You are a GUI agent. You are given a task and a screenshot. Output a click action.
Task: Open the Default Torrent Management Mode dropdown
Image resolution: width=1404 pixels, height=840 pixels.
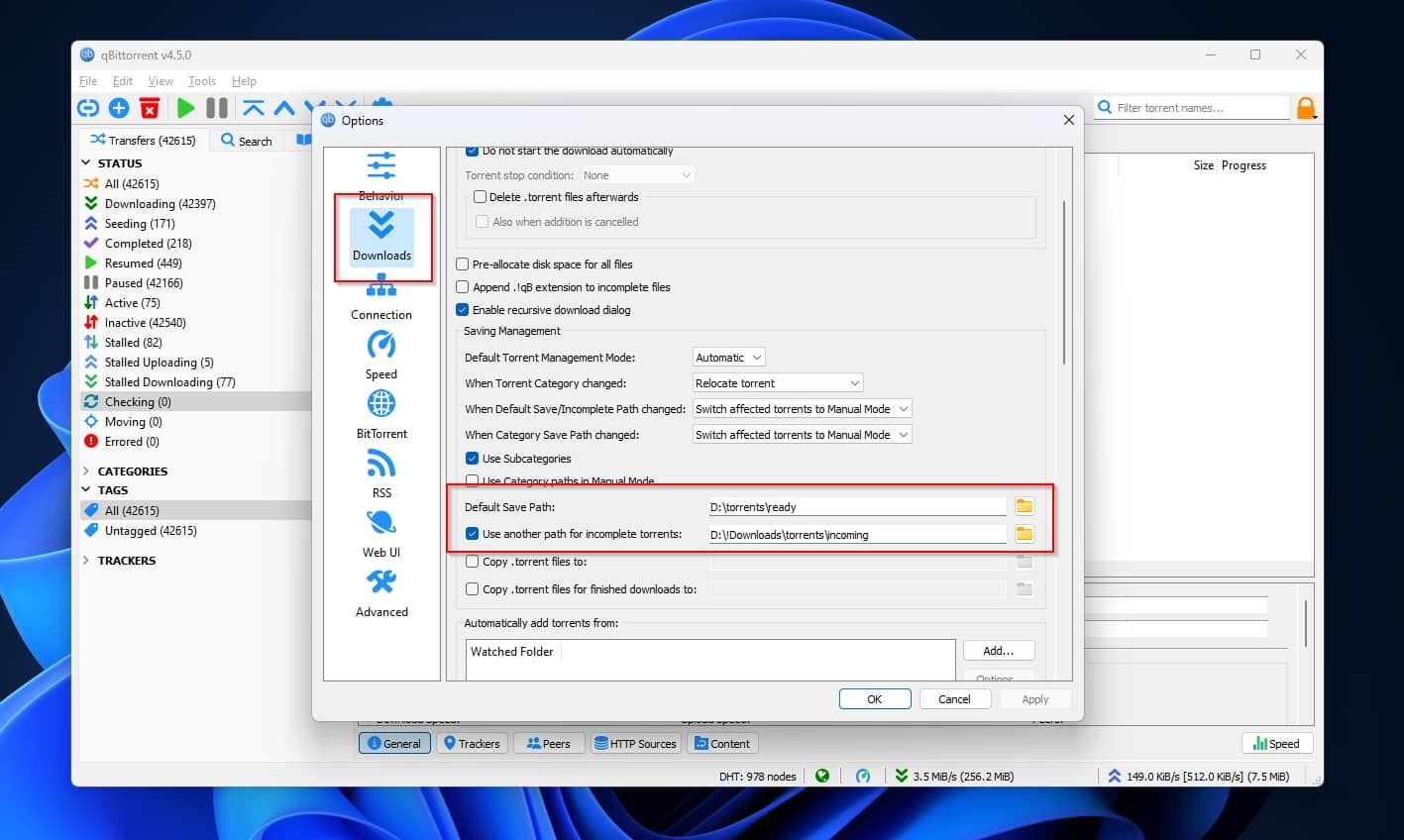point(728,357)
